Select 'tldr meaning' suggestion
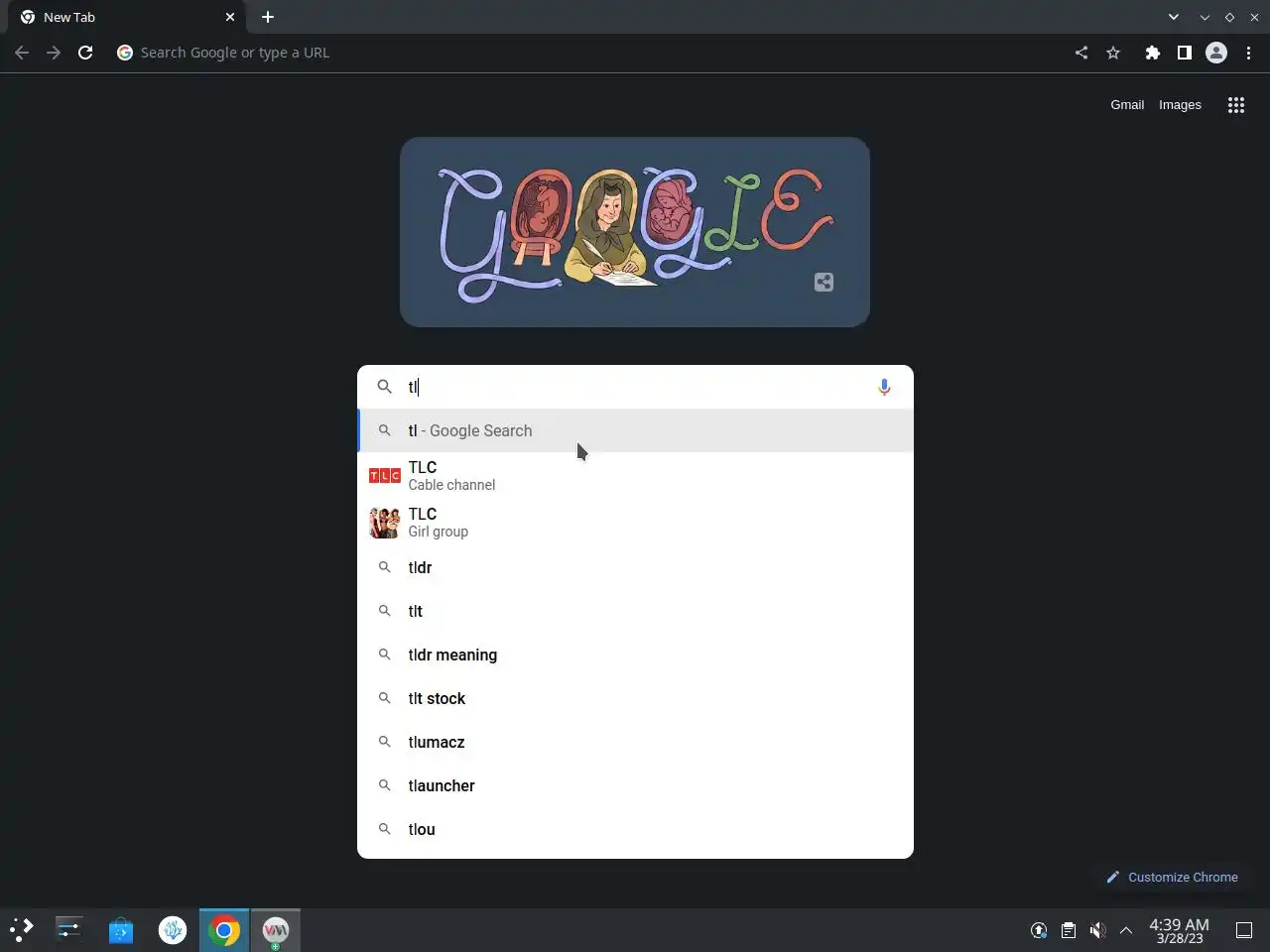 pos(635,654)
